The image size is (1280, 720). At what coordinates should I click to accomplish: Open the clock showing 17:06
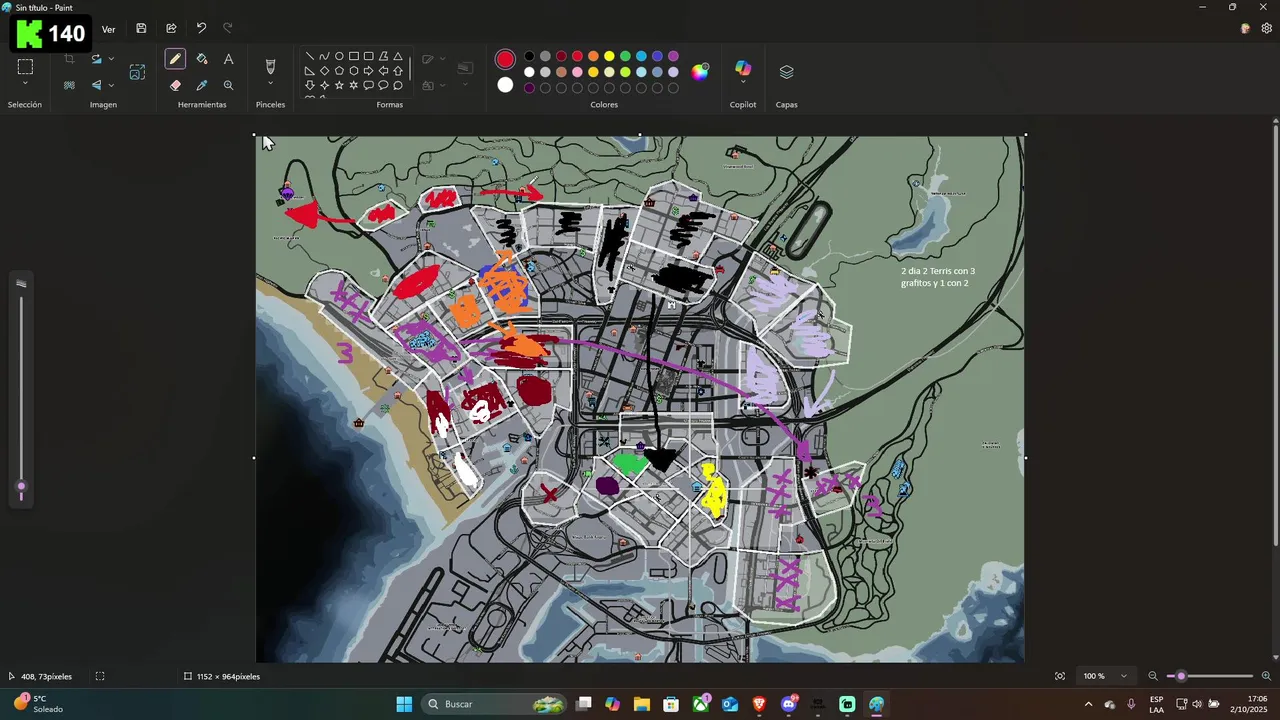pyautogui.click(x=1247, y=704)
